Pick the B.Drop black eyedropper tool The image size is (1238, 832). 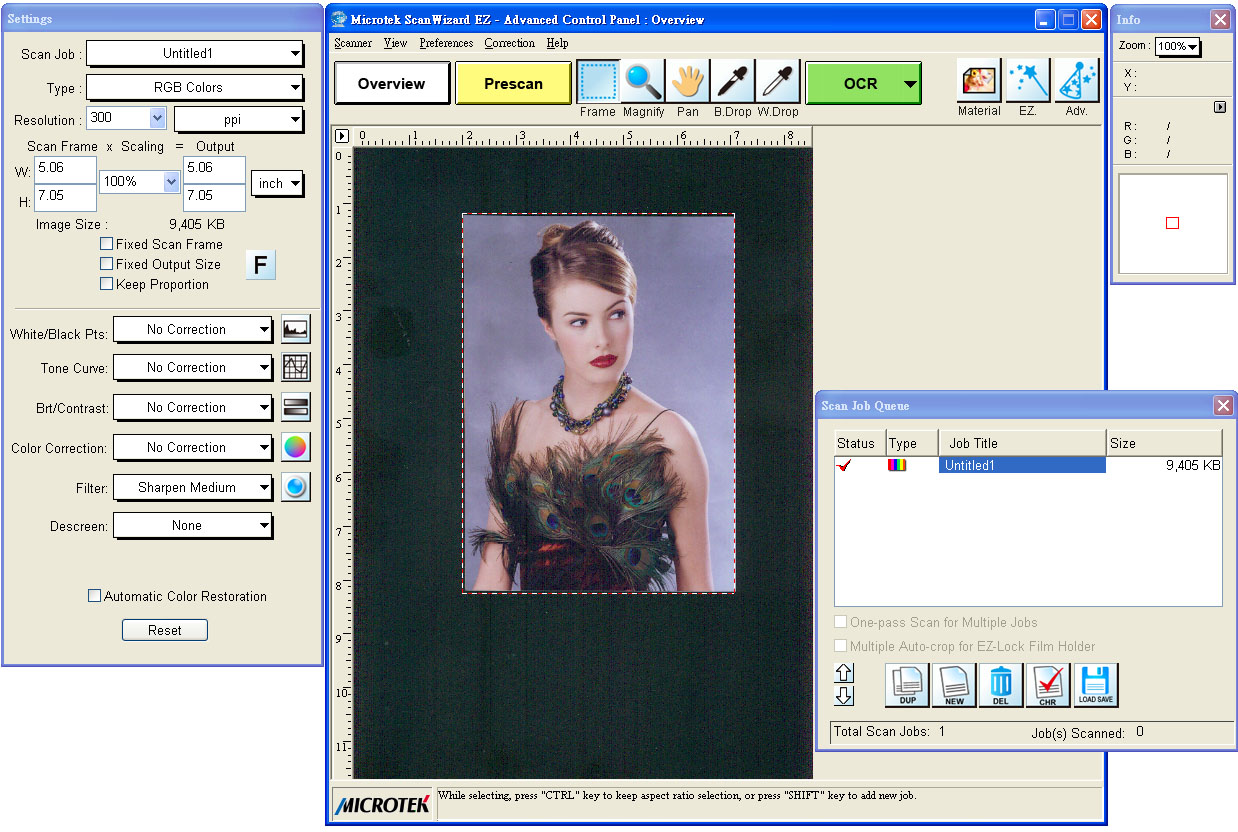point(732,82)
